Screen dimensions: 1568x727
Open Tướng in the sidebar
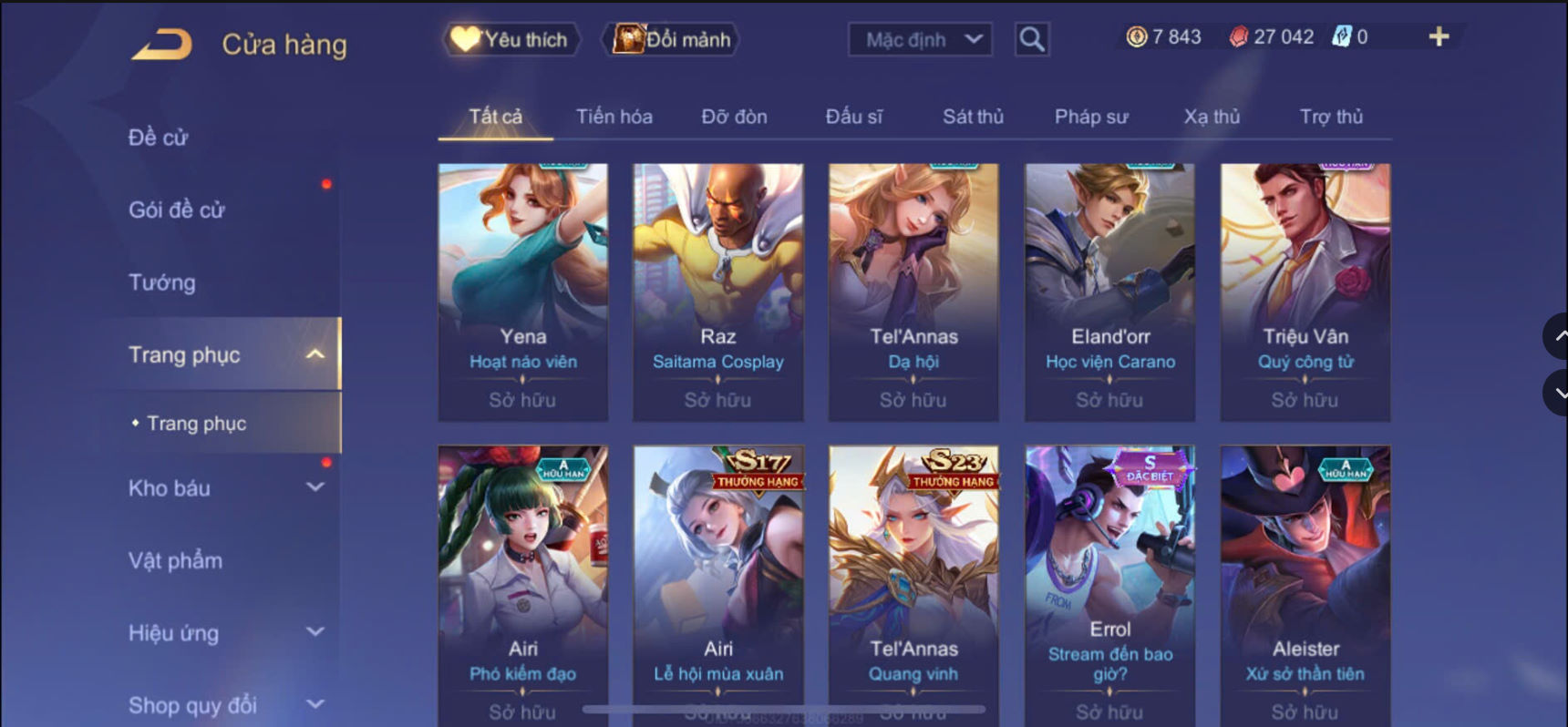click(x=162, y=282)
